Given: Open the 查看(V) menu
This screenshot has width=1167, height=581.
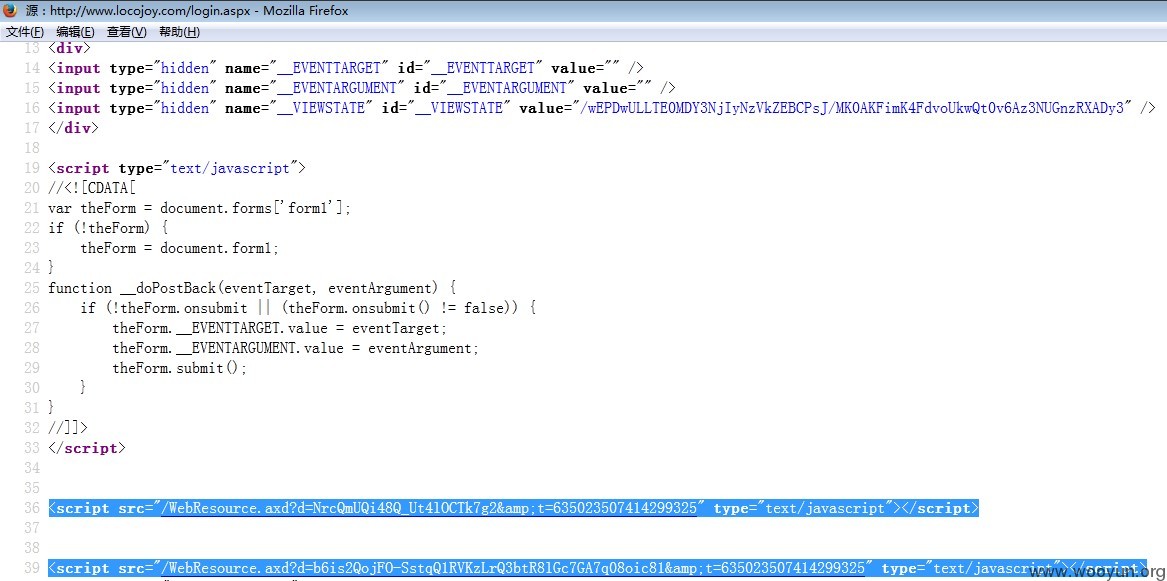Looking at the screenshot, I should (127, 32).
